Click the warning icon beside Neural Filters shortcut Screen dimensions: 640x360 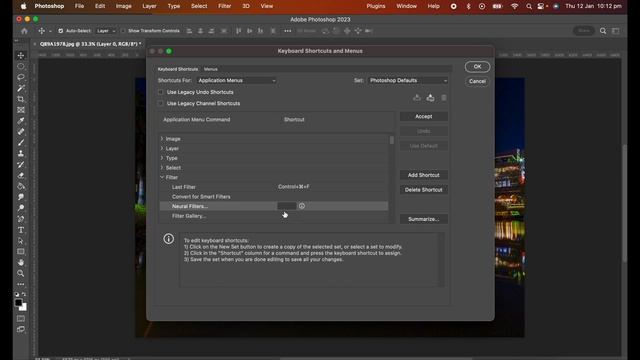coord(302,206)
